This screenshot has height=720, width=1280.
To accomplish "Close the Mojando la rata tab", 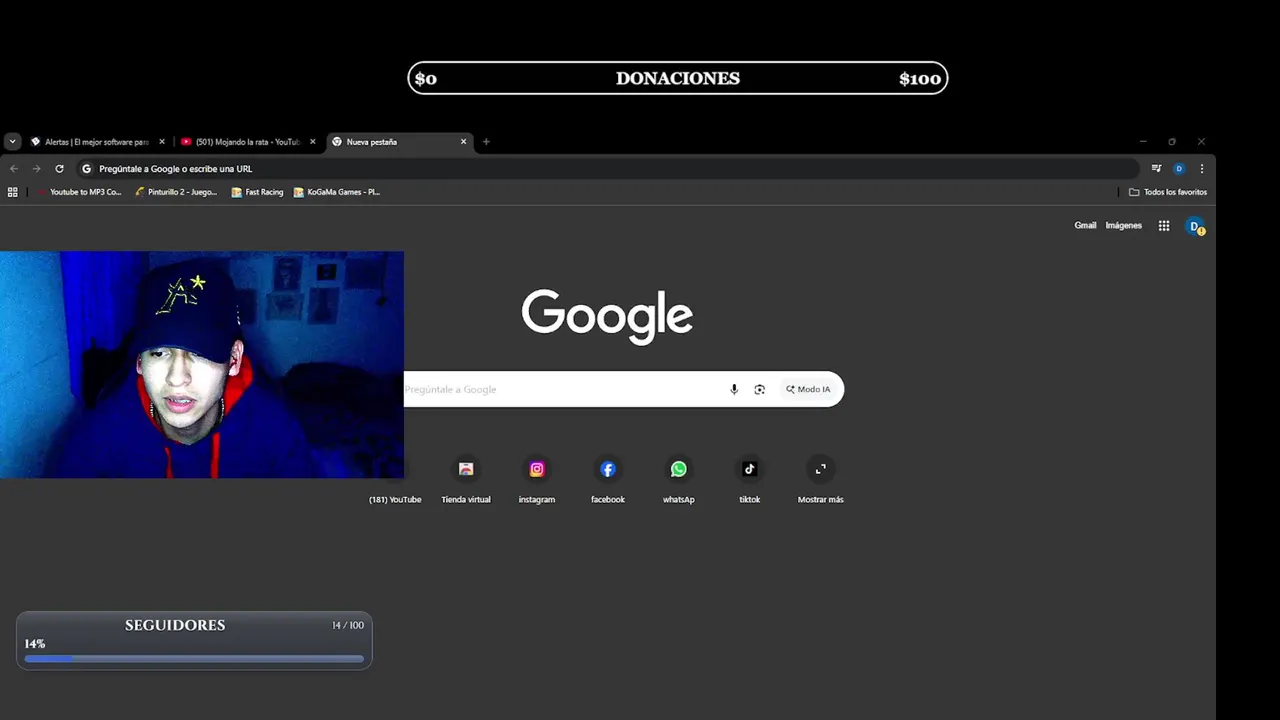I will click(x=312, y=142).
